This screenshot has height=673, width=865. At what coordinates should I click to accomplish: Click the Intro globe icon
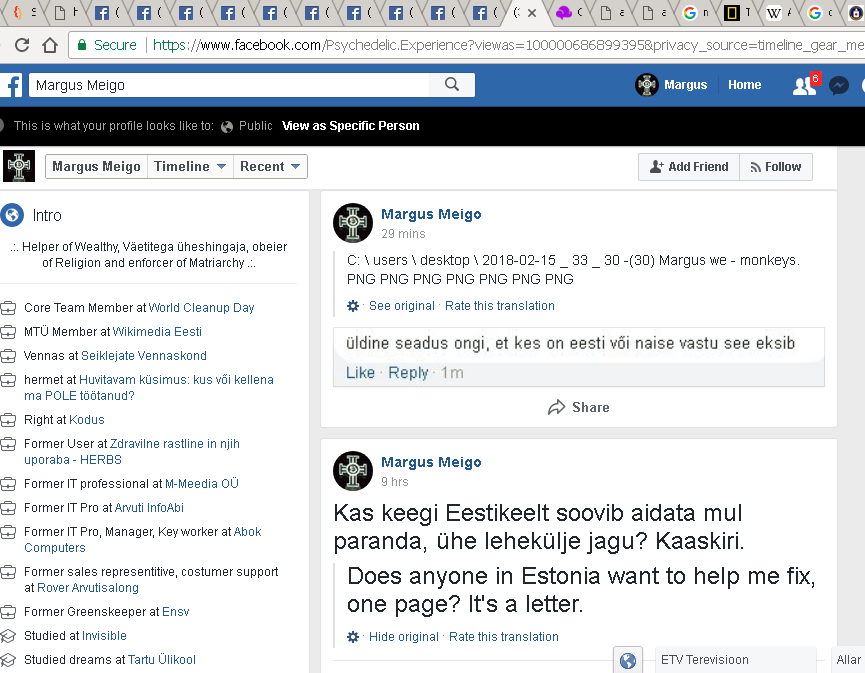pyautogui.click(x=12, y=215)
